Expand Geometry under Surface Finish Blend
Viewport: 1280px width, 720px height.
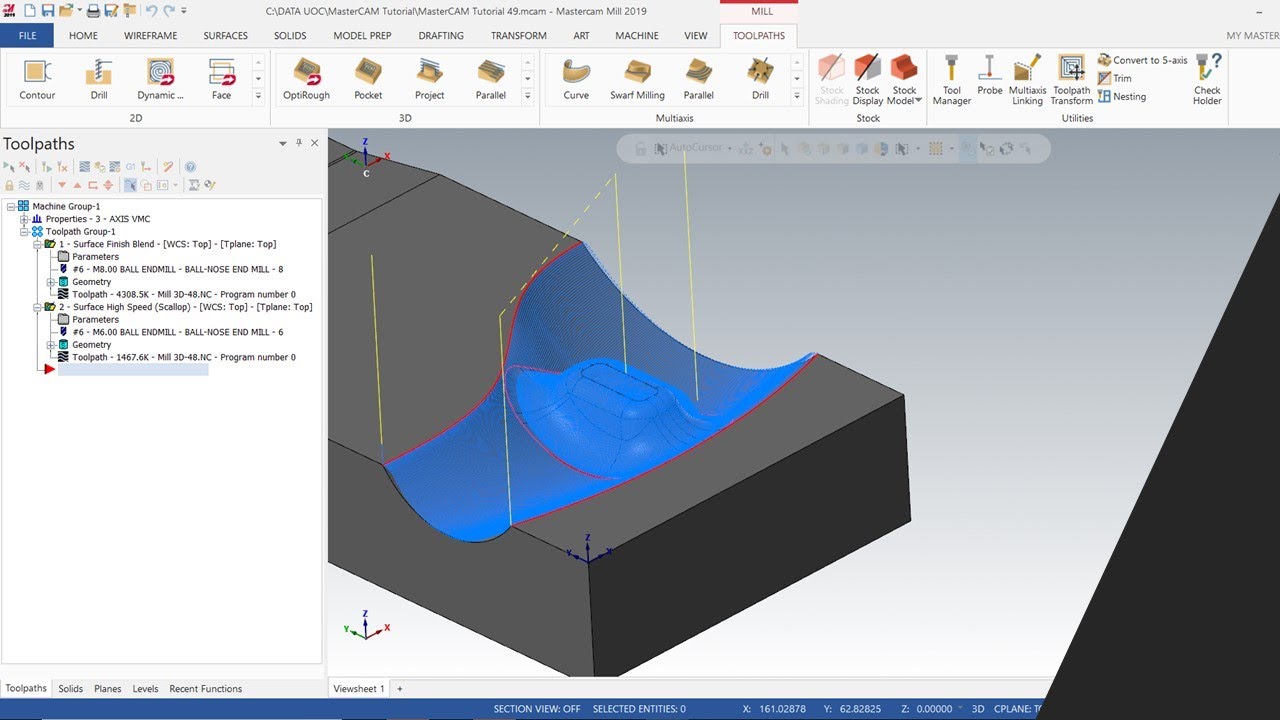point(50,282)
